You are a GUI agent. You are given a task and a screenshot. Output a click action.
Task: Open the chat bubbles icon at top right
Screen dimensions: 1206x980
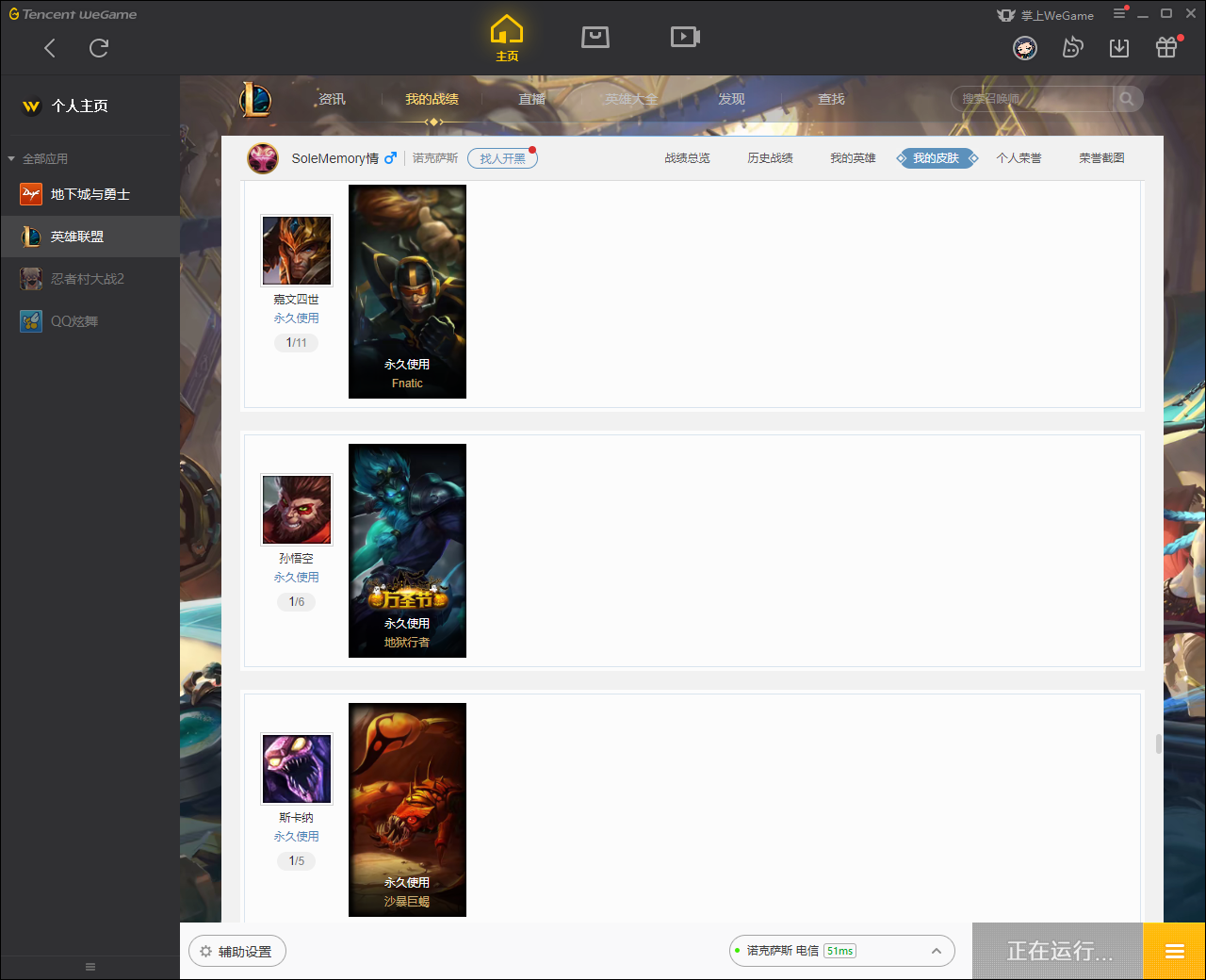point(1072,47)
